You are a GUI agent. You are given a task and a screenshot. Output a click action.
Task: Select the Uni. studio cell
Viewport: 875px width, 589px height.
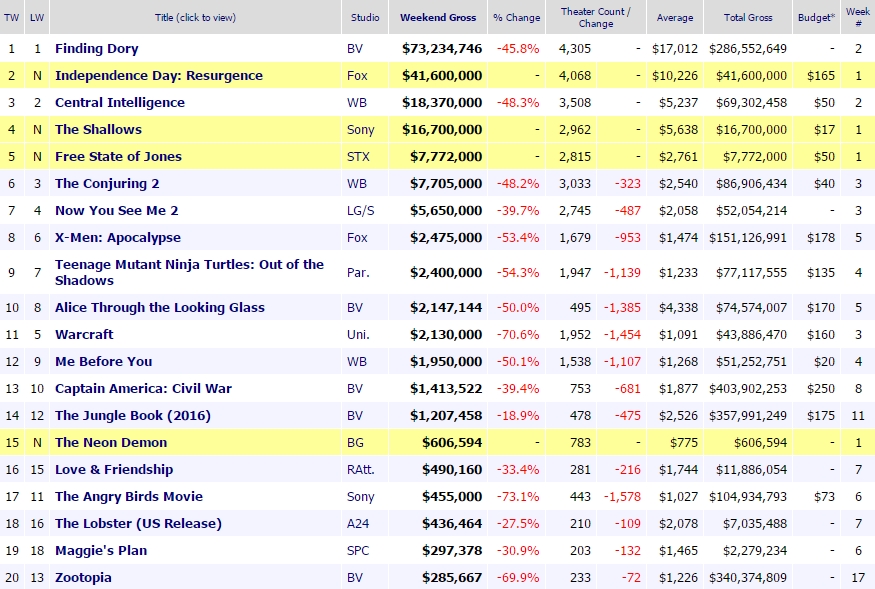pyautogui.click(x=358, y=334)
